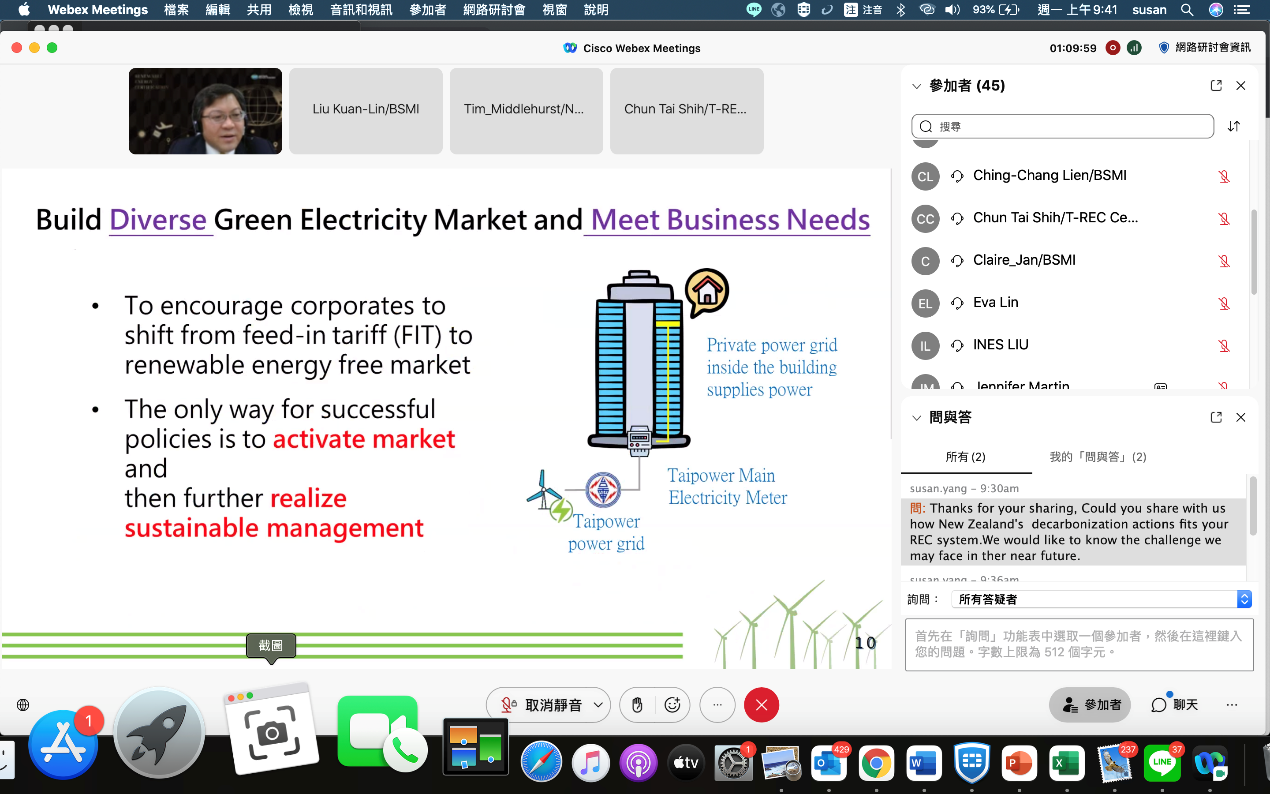The width and height of the screenshot is (1270, 794).
Task: Open 所有答疑者 recipient dropdown
Action: coord(1101,599)
